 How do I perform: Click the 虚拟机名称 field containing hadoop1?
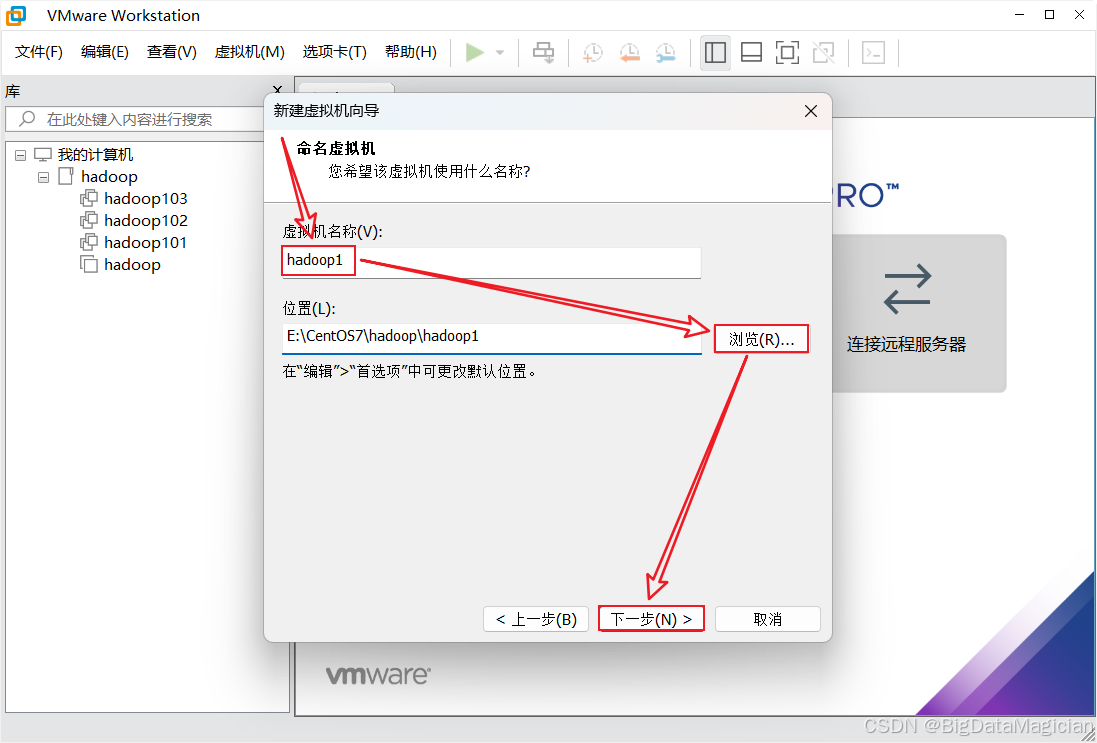pyautogui.click(x=491, y=262)
